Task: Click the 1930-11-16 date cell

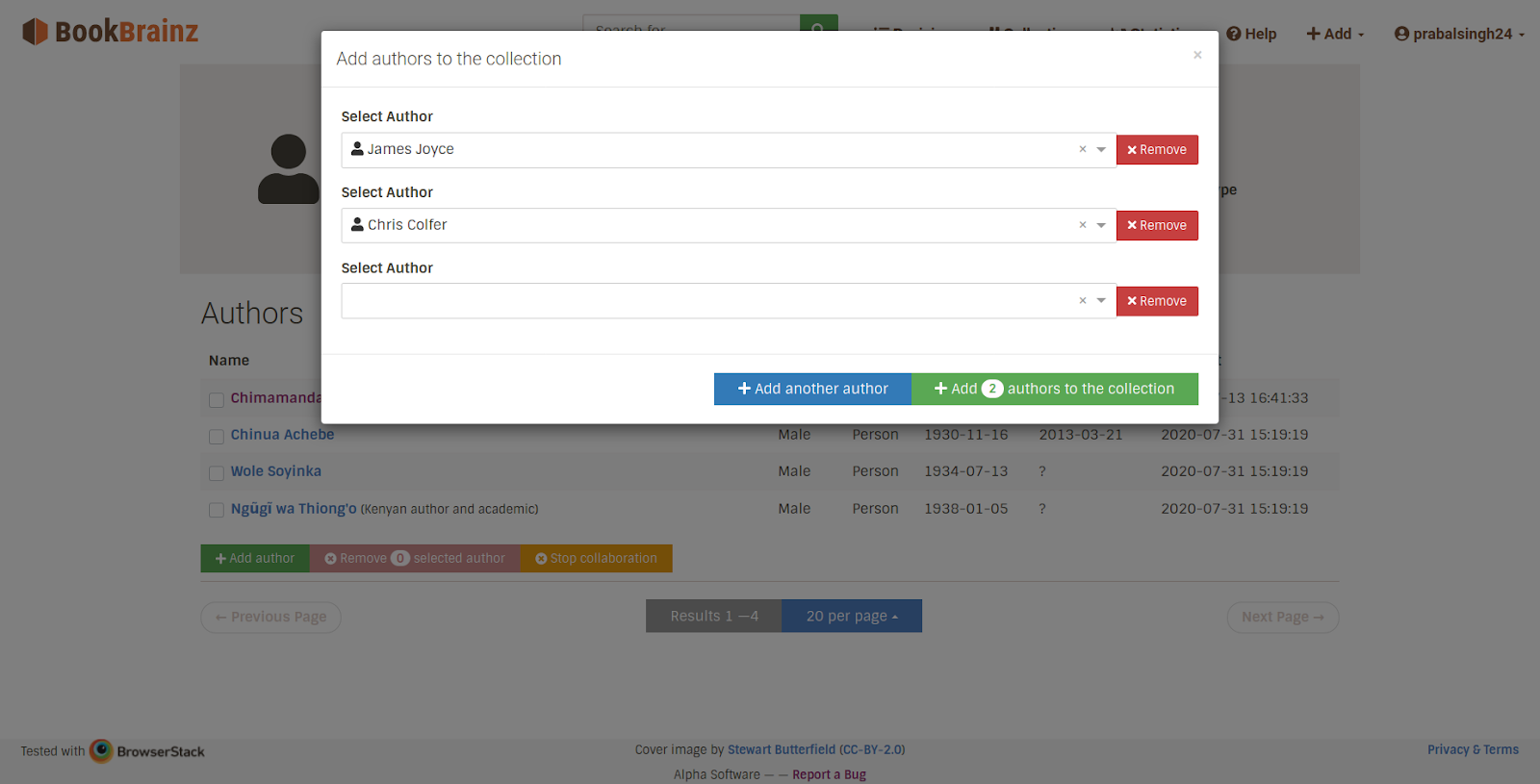Action: (966, 435)
